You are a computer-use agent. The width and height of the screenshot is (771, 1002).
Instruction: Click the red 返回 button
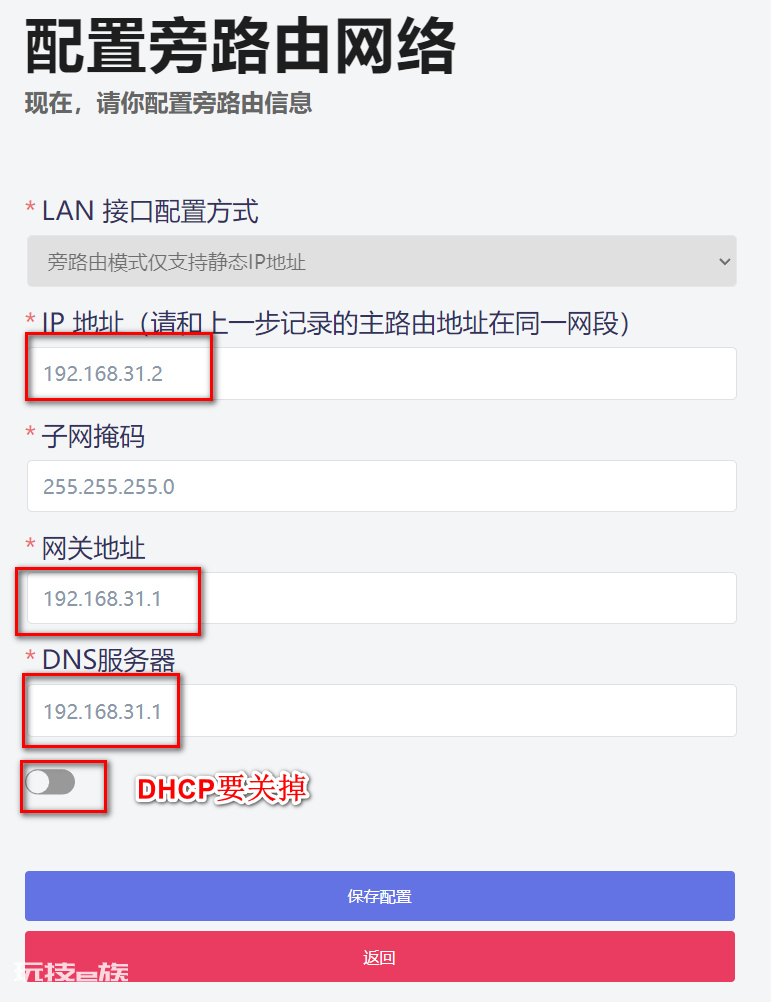point(379,957)
